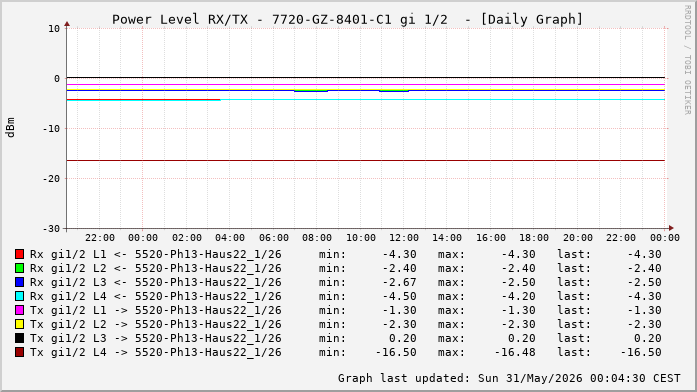Click the dBm y-axis label

11,128
